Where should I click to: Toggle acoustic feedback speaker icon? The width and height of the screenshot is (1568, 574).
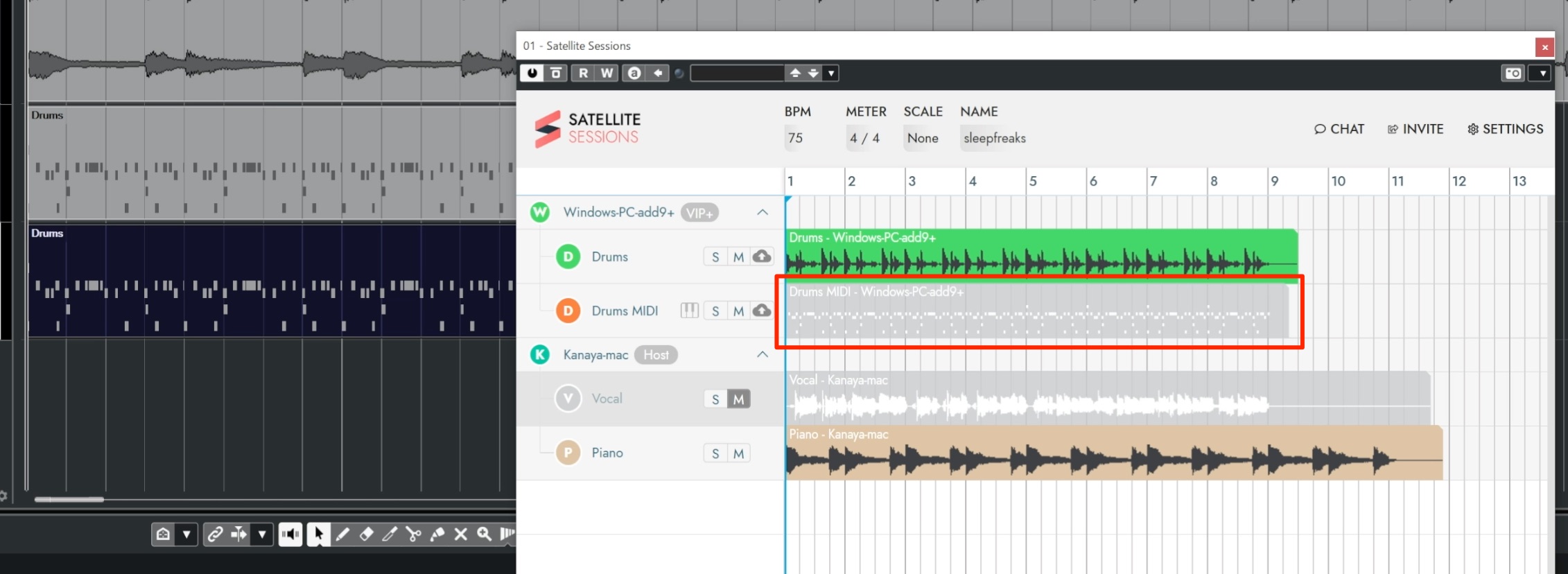[290, 534]
